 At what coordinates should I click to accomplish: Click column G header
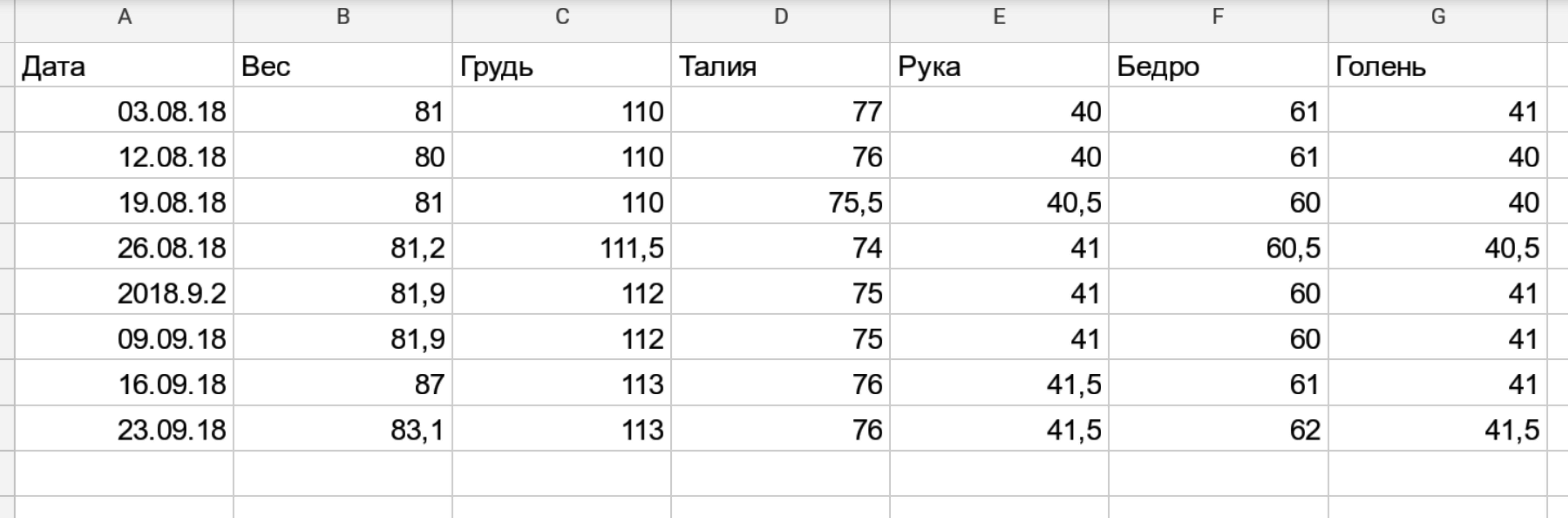[1437, 17]
